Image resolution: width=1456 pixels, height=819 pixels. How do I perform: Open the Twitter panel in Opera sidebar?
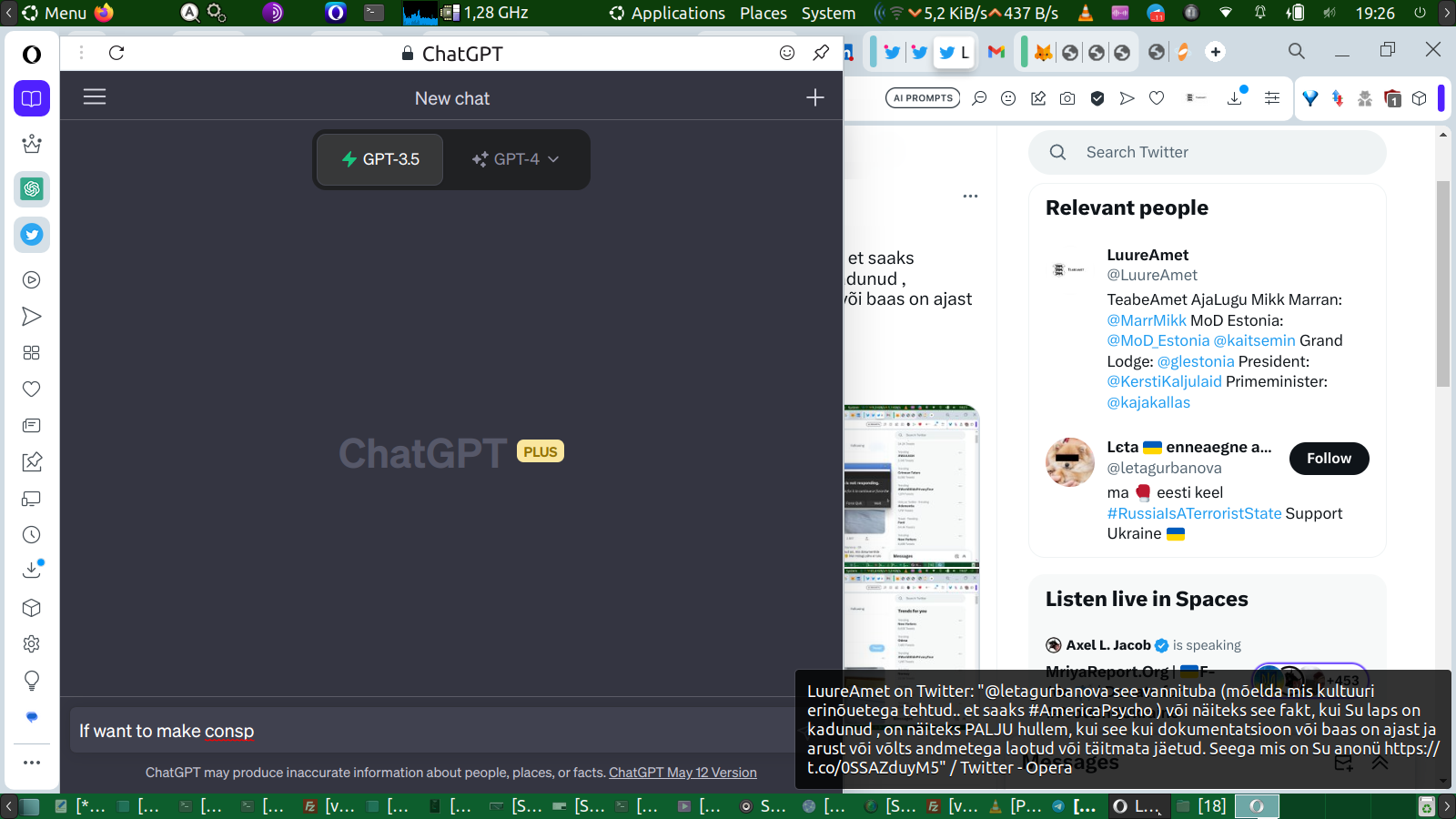pos(32,235)
